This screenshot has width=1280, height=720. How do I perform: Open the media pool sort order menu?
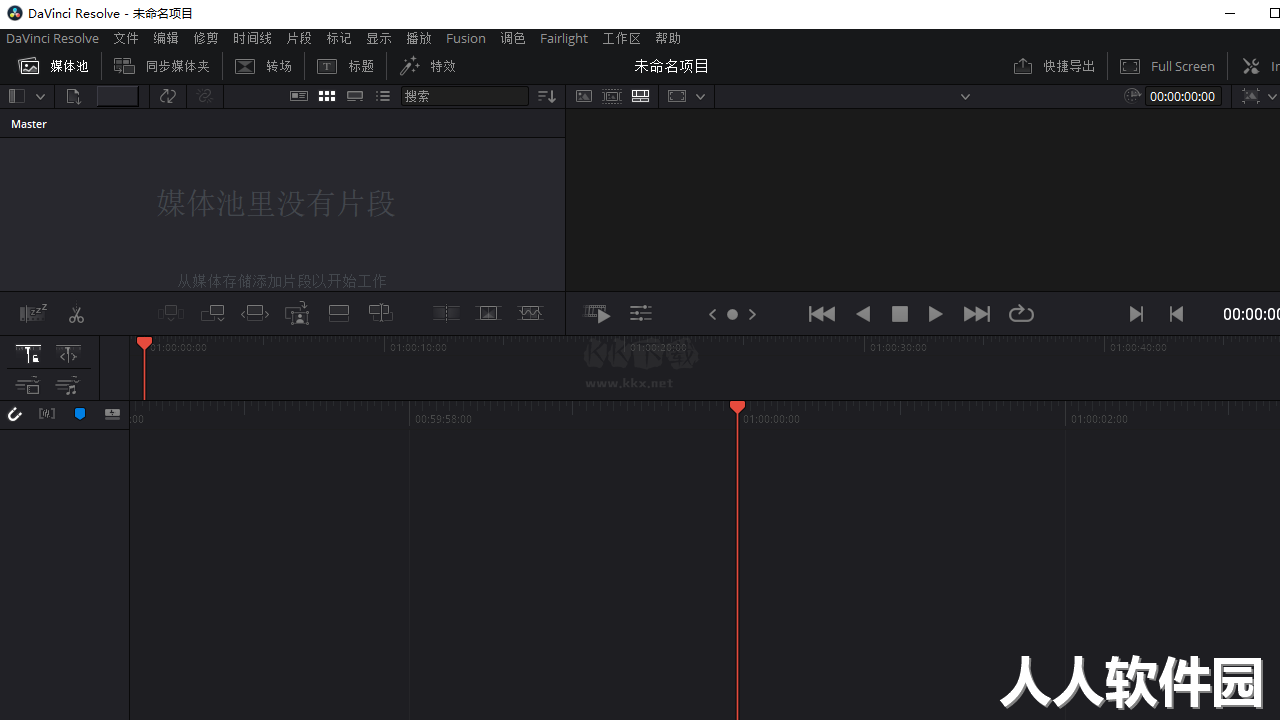[547, 96]
